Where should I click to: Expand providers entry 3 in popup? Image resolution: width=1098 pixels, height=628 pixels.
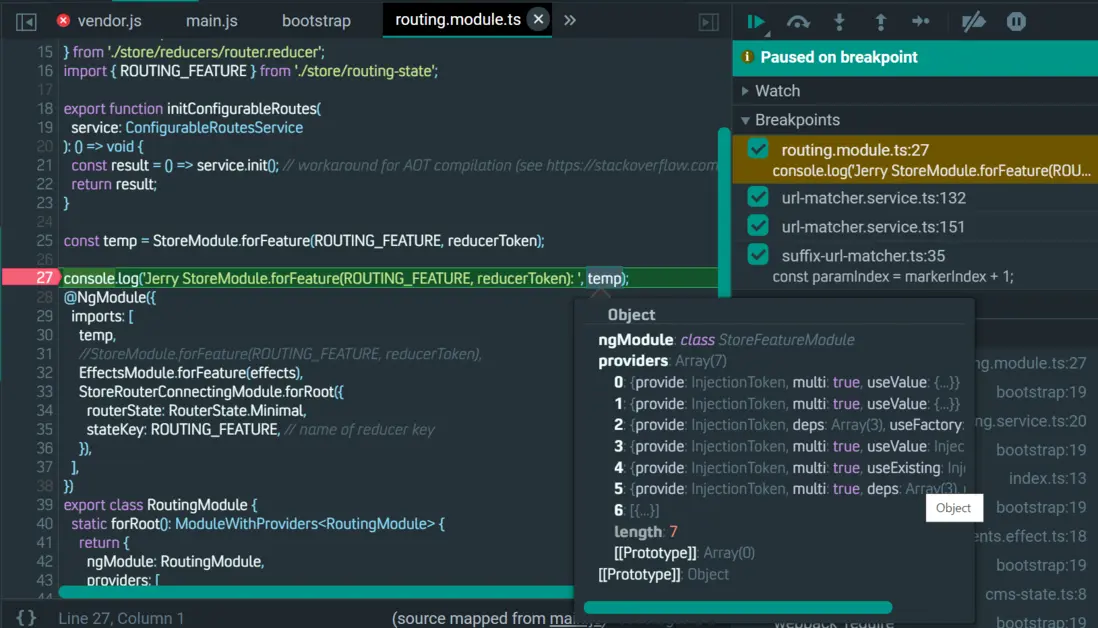click(x=788, y=446)
